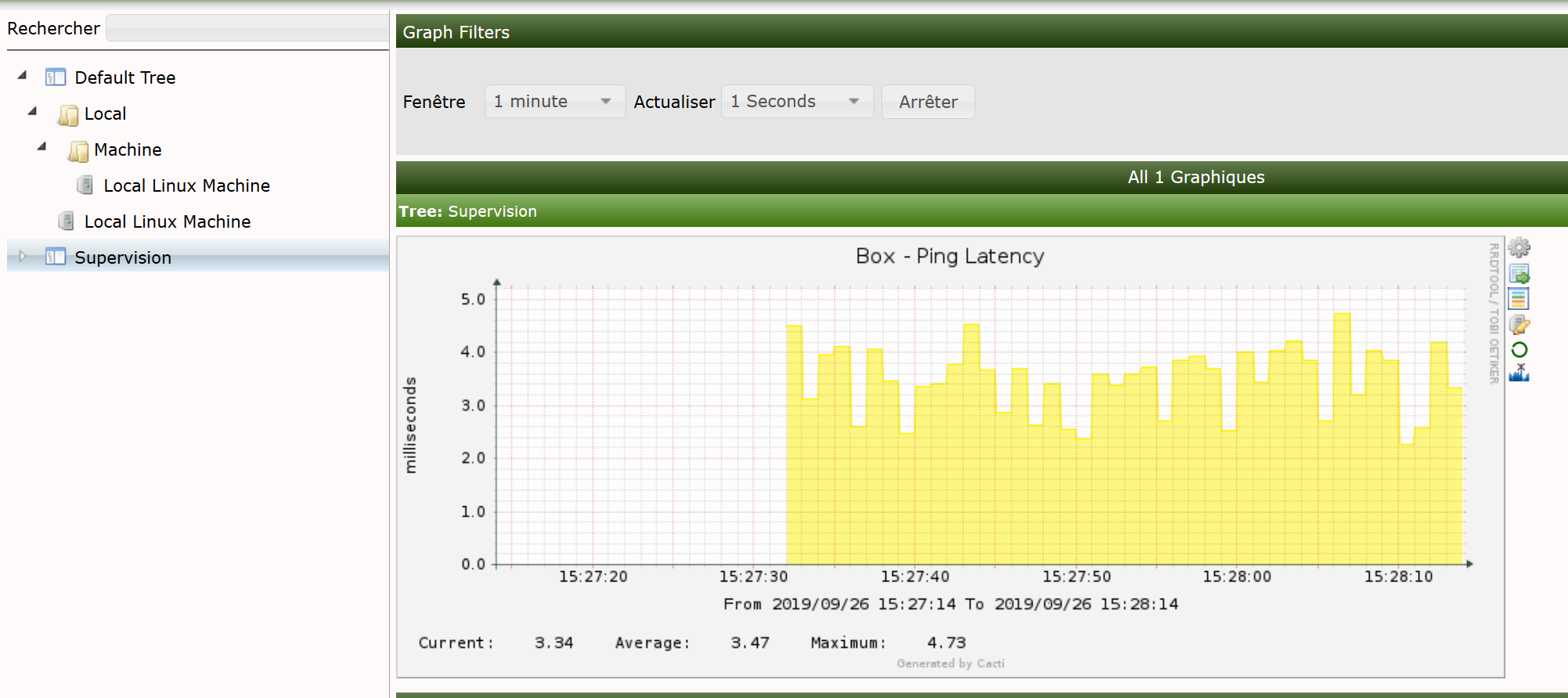The image size is (1568, 698).
Task: Click the Current value 3.34
Action: (x=554, y=642)
